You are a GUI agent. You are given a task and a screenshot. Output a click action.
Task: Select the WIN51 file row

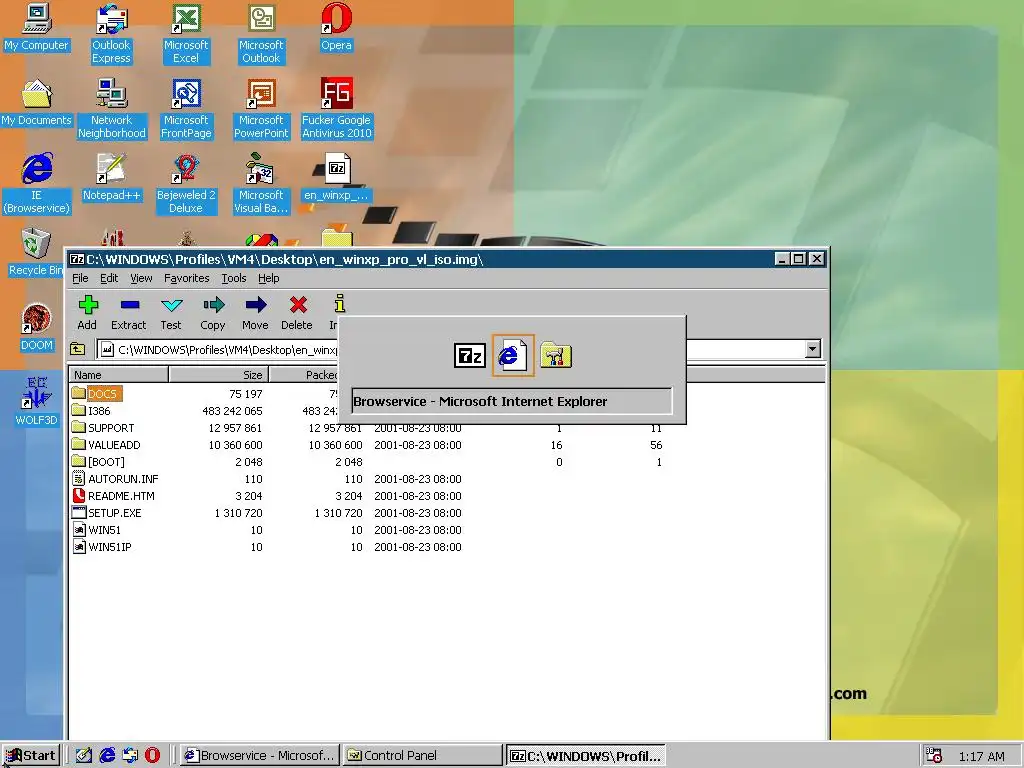coord(96,530)
